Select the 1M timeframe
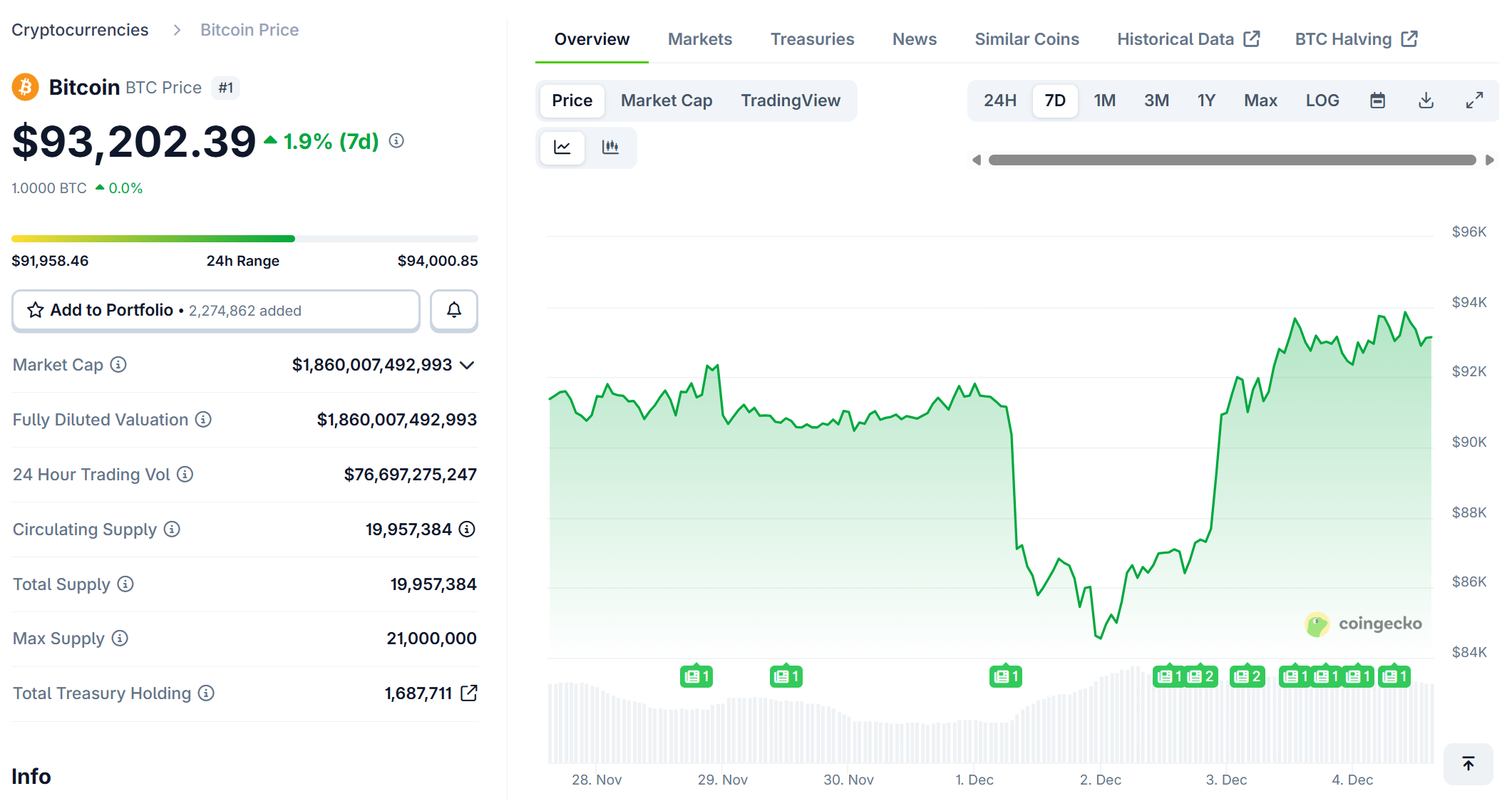 coord(1104,100)
